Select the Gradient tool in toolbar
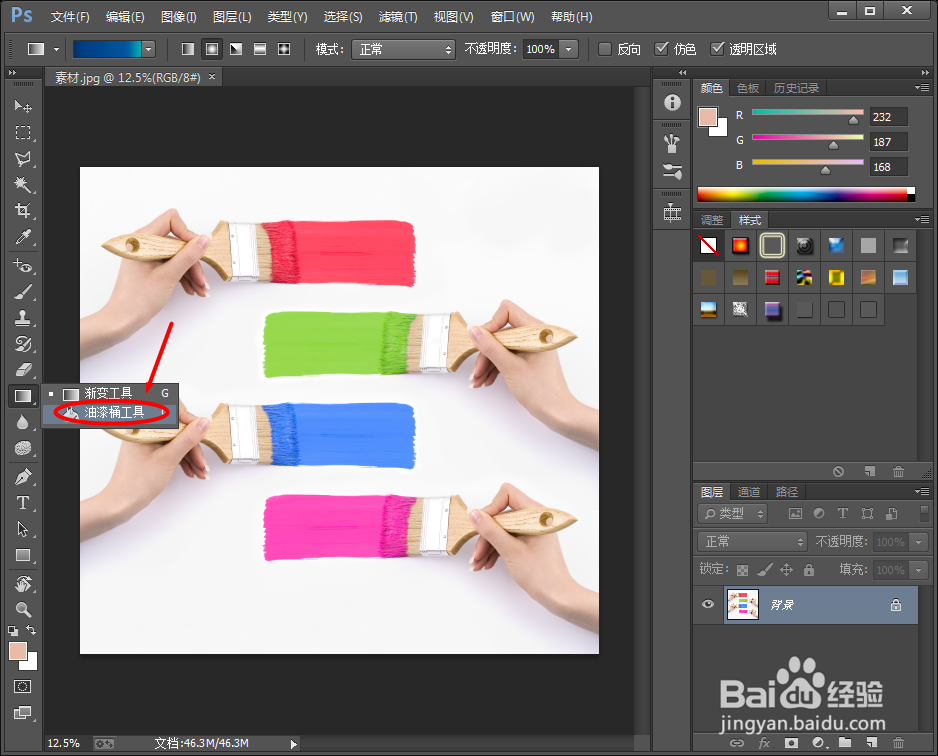Viewport: 938px width, 756px height. click(23, 396)
